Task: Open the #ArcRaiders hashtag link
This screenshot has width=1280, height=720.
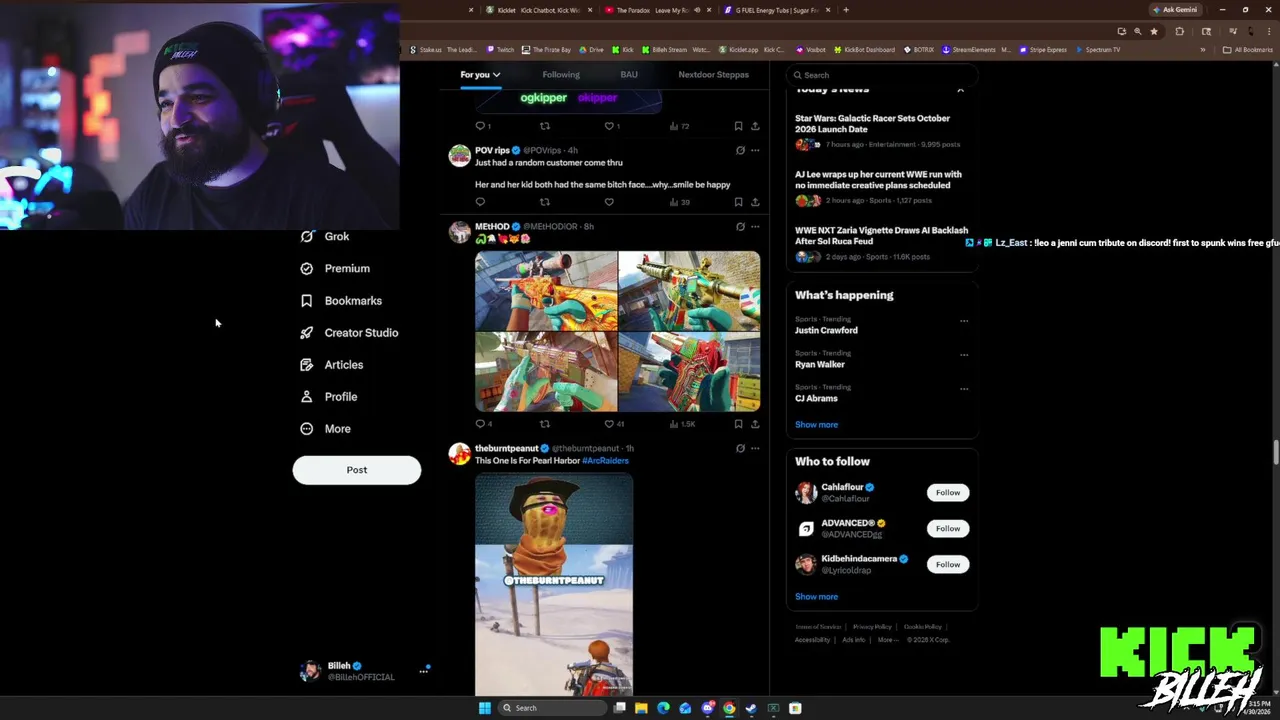Action: pos(605,461)
